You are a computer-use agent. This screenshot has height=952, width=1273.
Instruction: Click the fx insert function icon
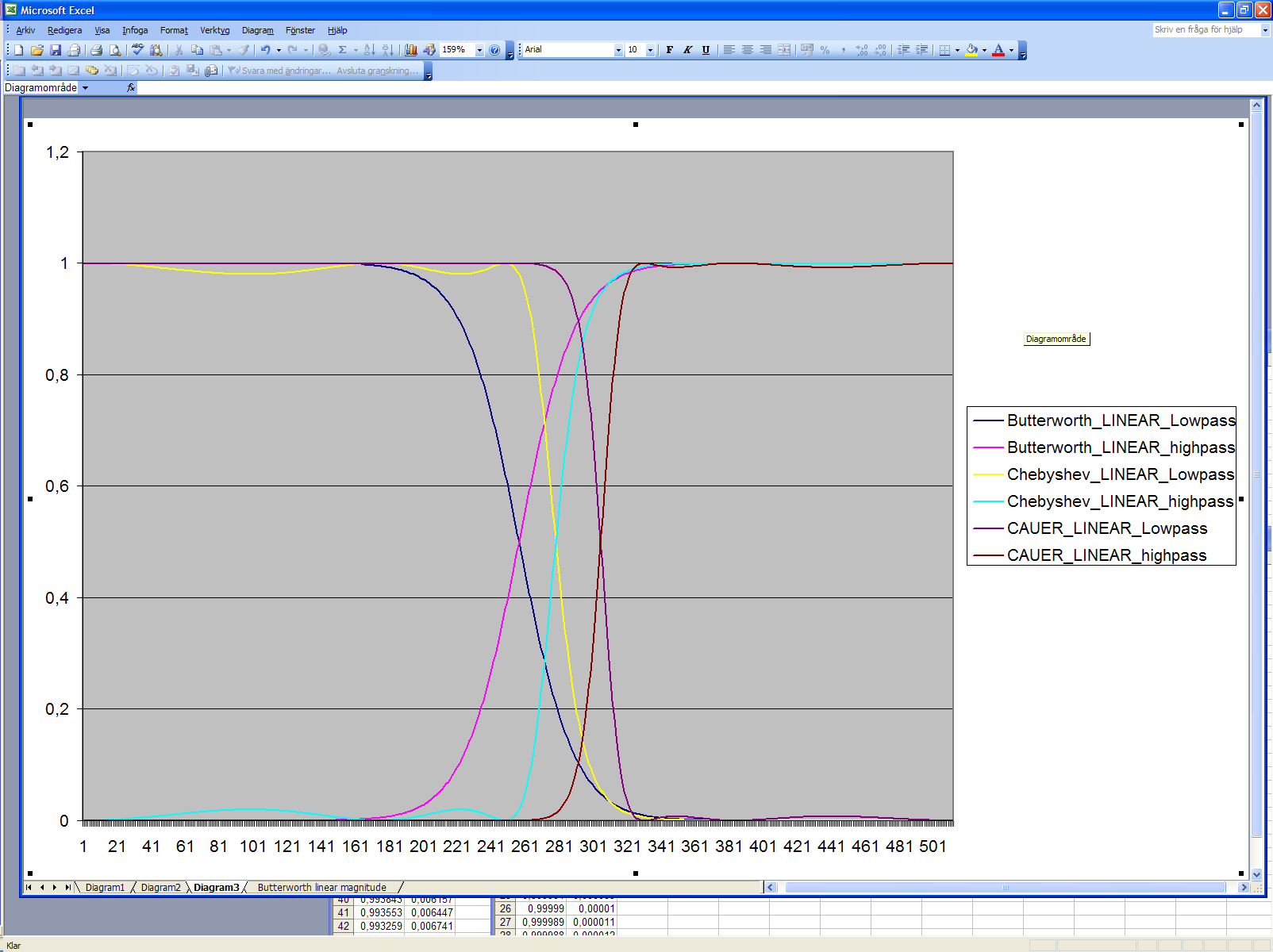click(131, 88)
